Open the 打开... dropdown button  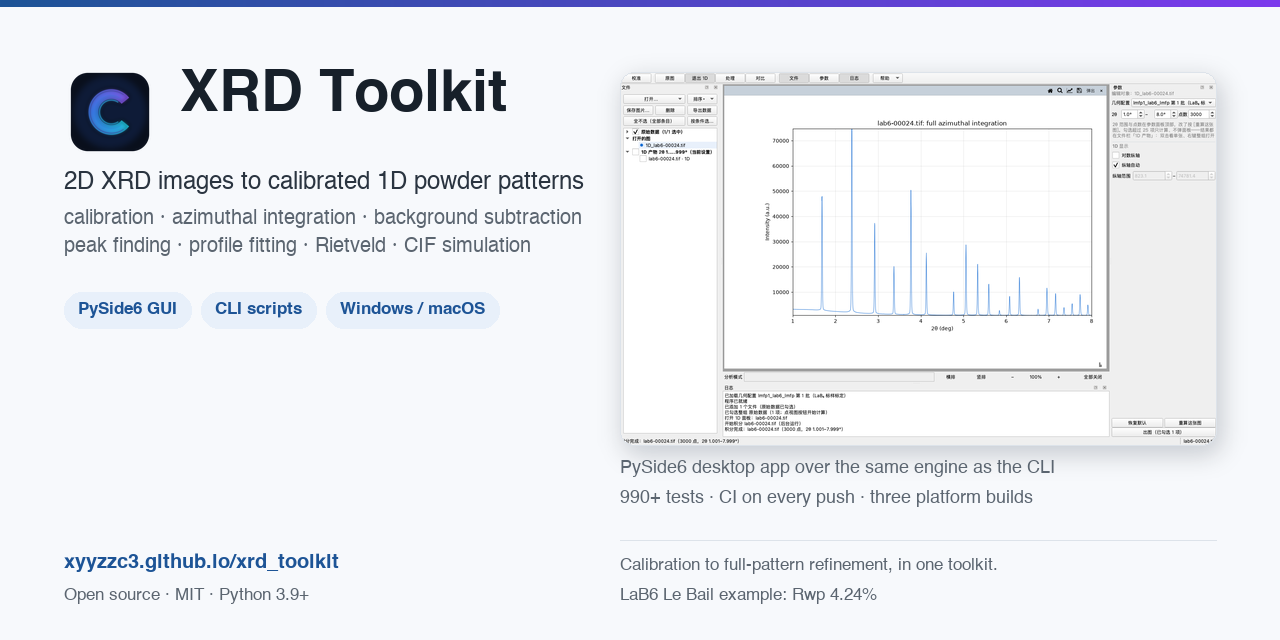point(654,99)
